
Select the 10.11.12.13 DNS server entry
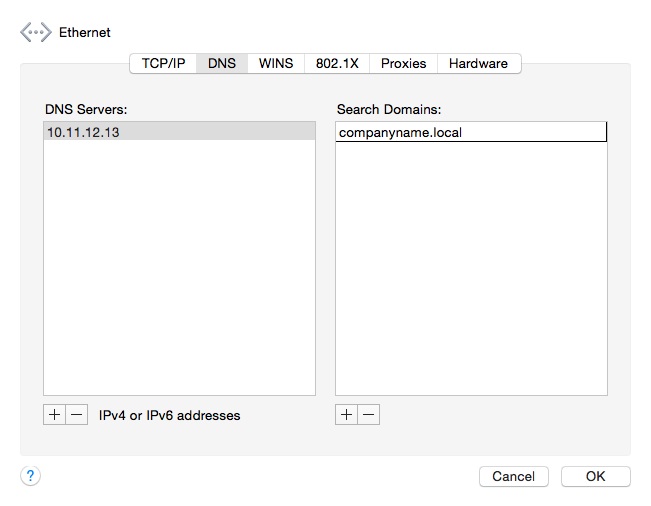179,132
